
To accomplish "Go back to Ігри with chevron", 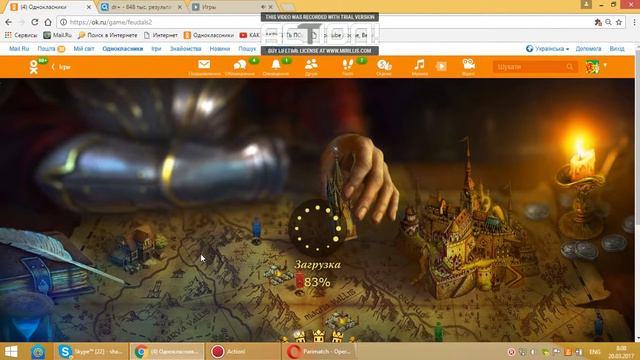I will (61, 67).
